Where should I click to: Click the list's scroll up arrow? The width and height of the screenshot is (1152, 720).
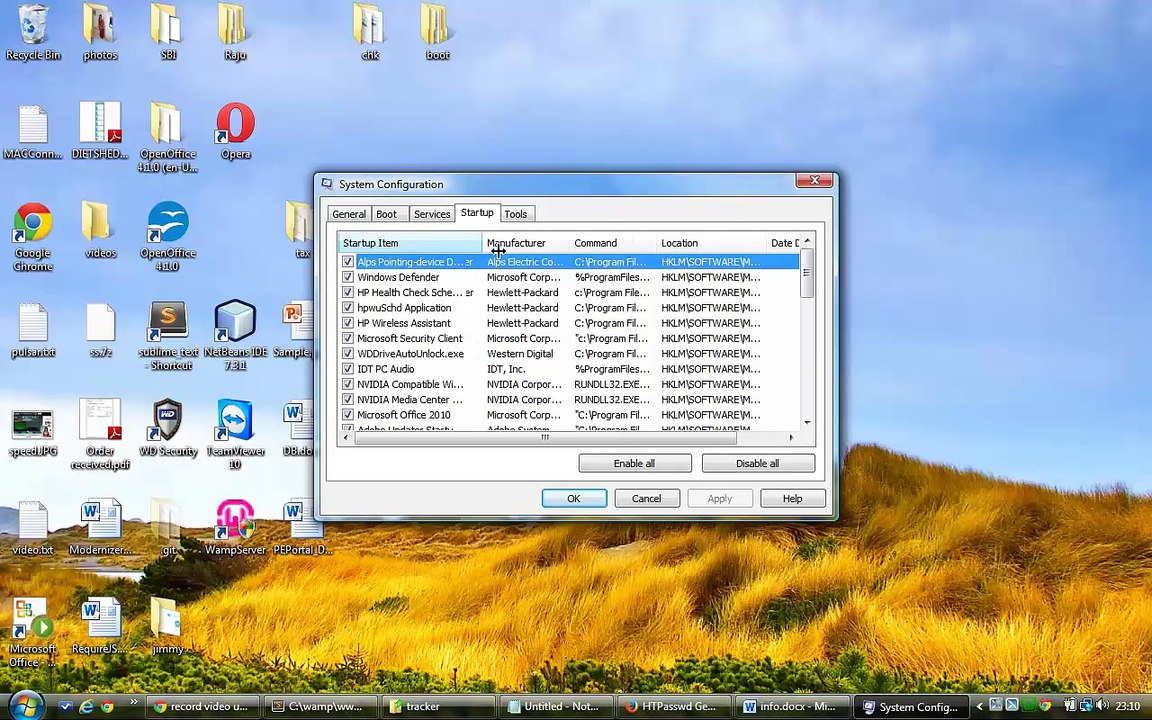[807, 241]
